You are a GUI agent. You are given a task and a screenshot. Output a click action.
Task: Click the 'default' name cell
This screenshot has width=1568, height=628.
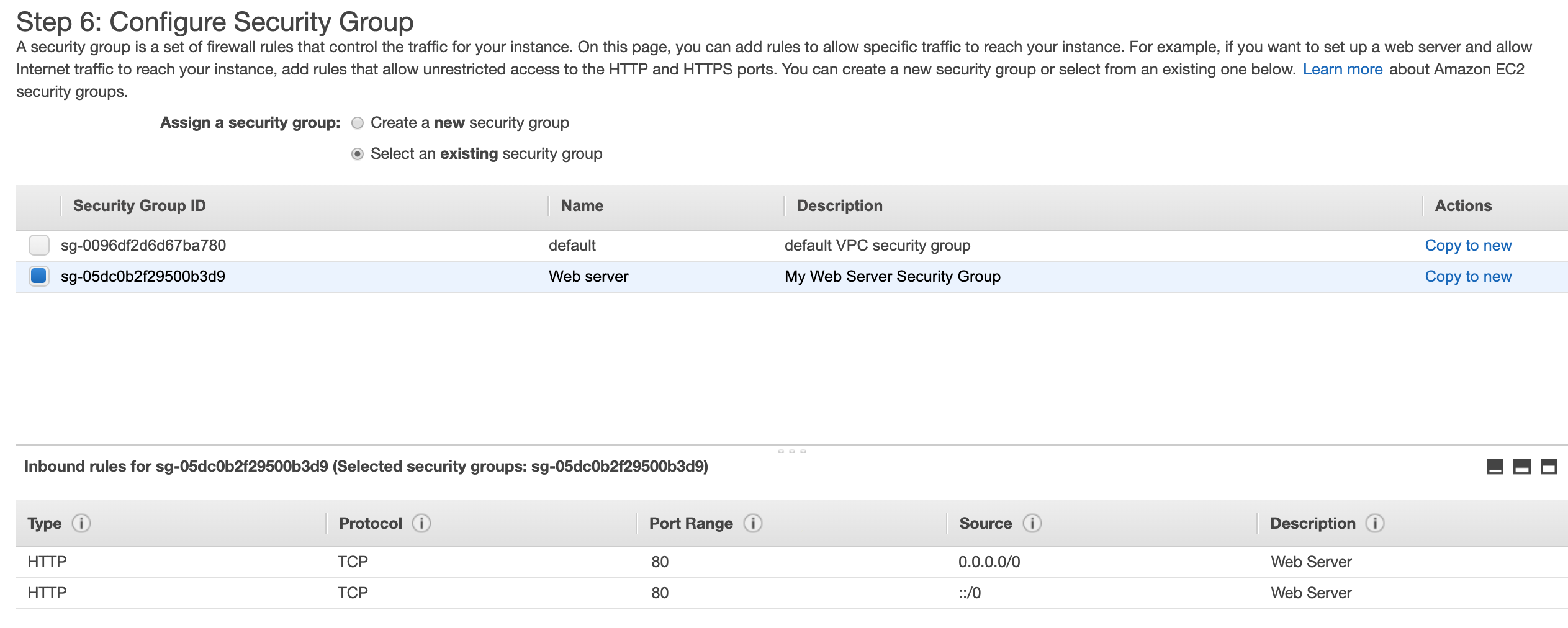tap(572, 245)
